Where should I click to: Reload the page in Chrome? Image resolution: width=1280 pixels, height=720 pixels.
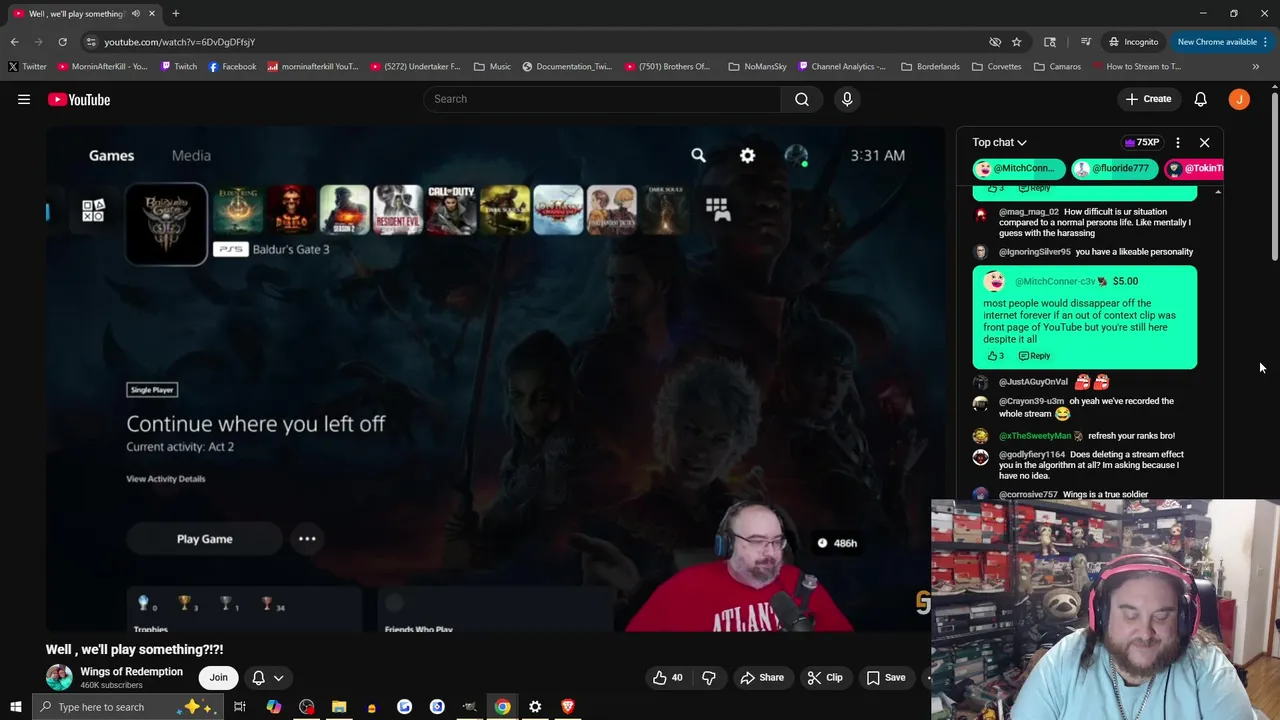pyautogui.click(x=62, y=42)
